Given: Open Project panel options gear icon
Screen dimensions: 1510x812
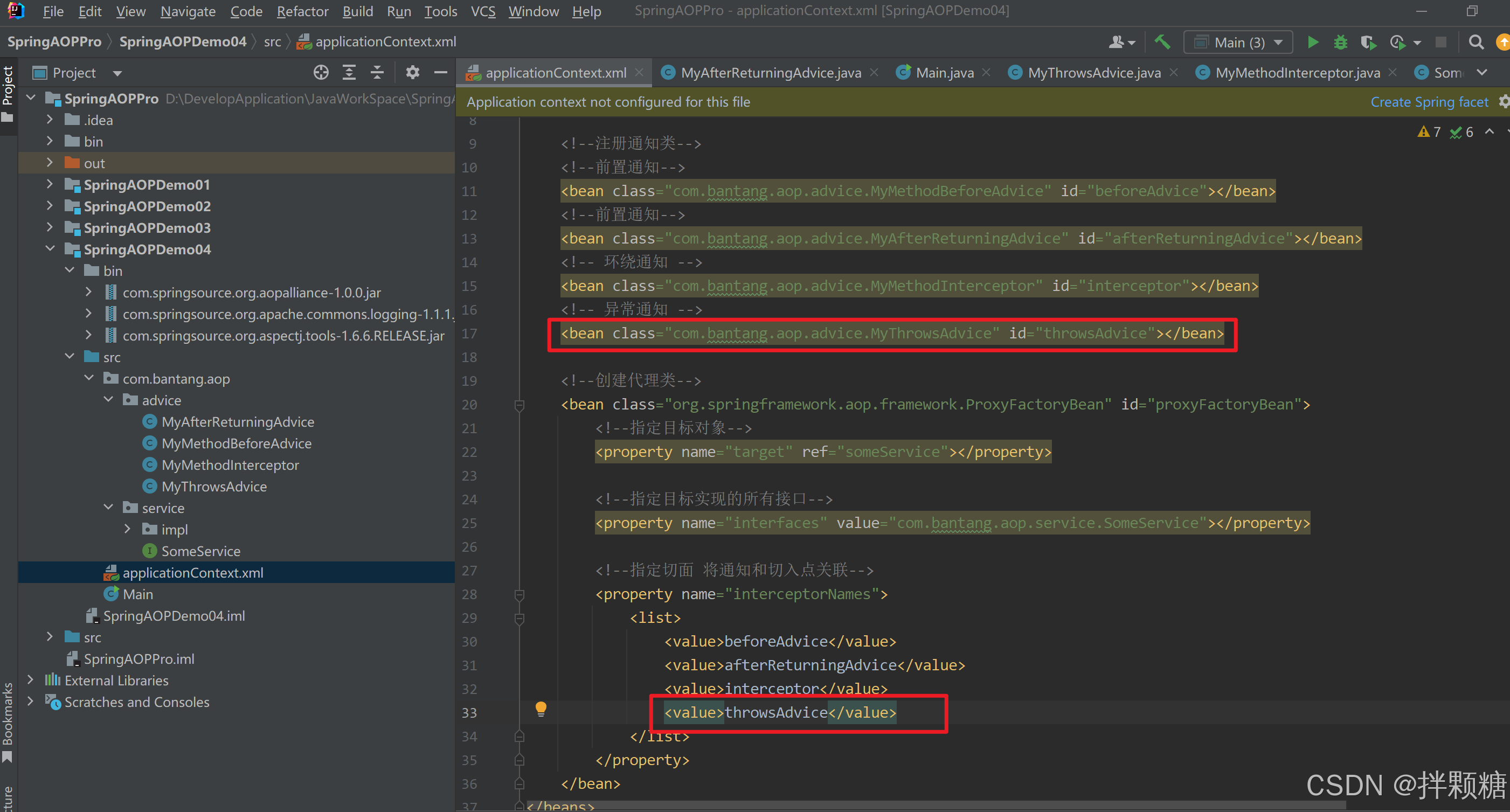Looking at the screenshot, I should pyautogui.click(x=413, y=73).
